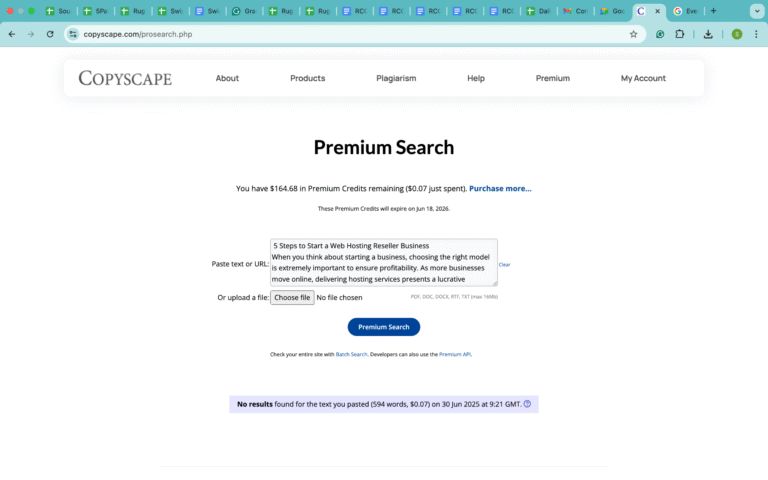Open the Products menu
The image size is (768, 480).
tap(307, 78)
